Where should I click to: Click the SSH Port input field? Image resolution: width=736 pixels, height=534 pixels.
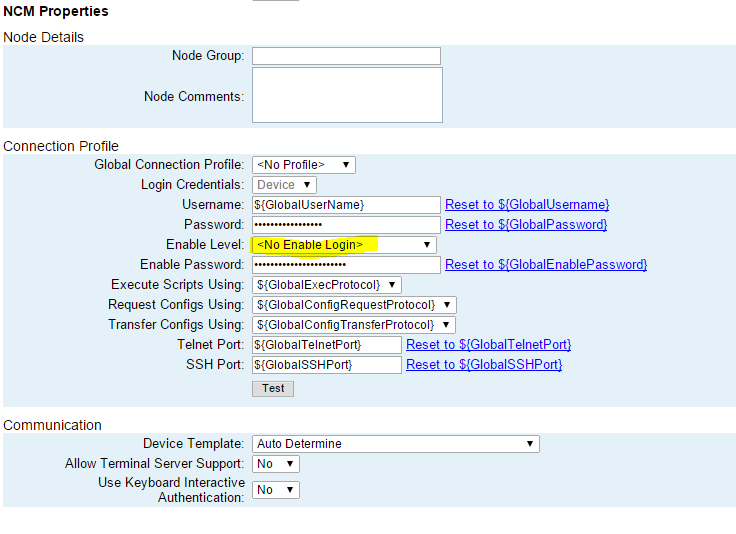tap(327, 365)
